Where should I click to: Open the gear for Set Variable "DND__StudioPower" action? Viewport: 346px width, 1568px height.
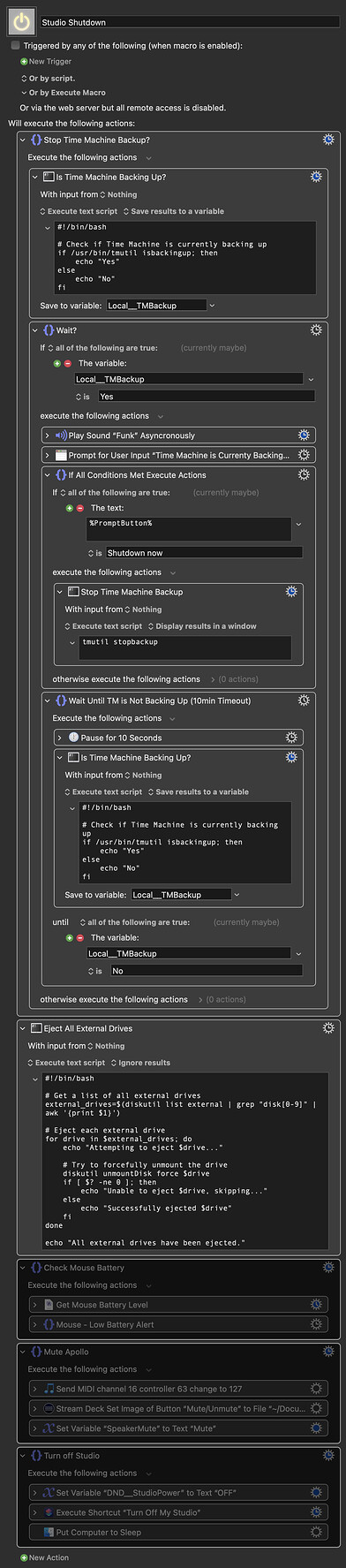pos(316,1492)
